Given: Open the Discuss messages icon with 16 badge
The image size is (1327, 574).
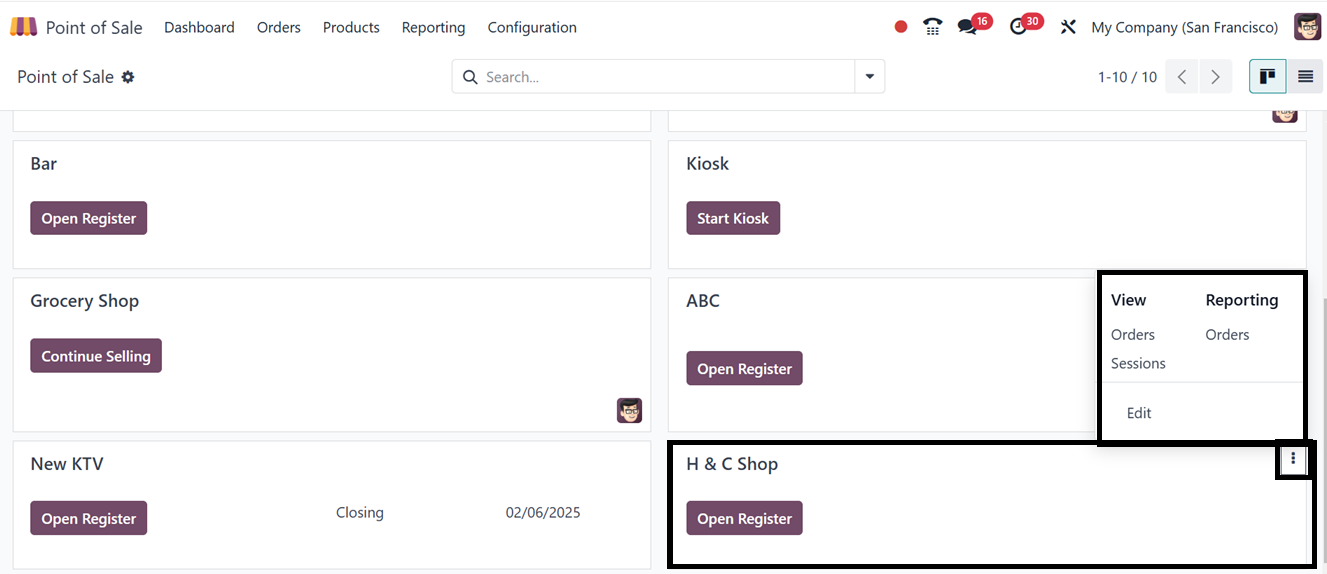Looking at the screenshot, I should click(967, 27).
